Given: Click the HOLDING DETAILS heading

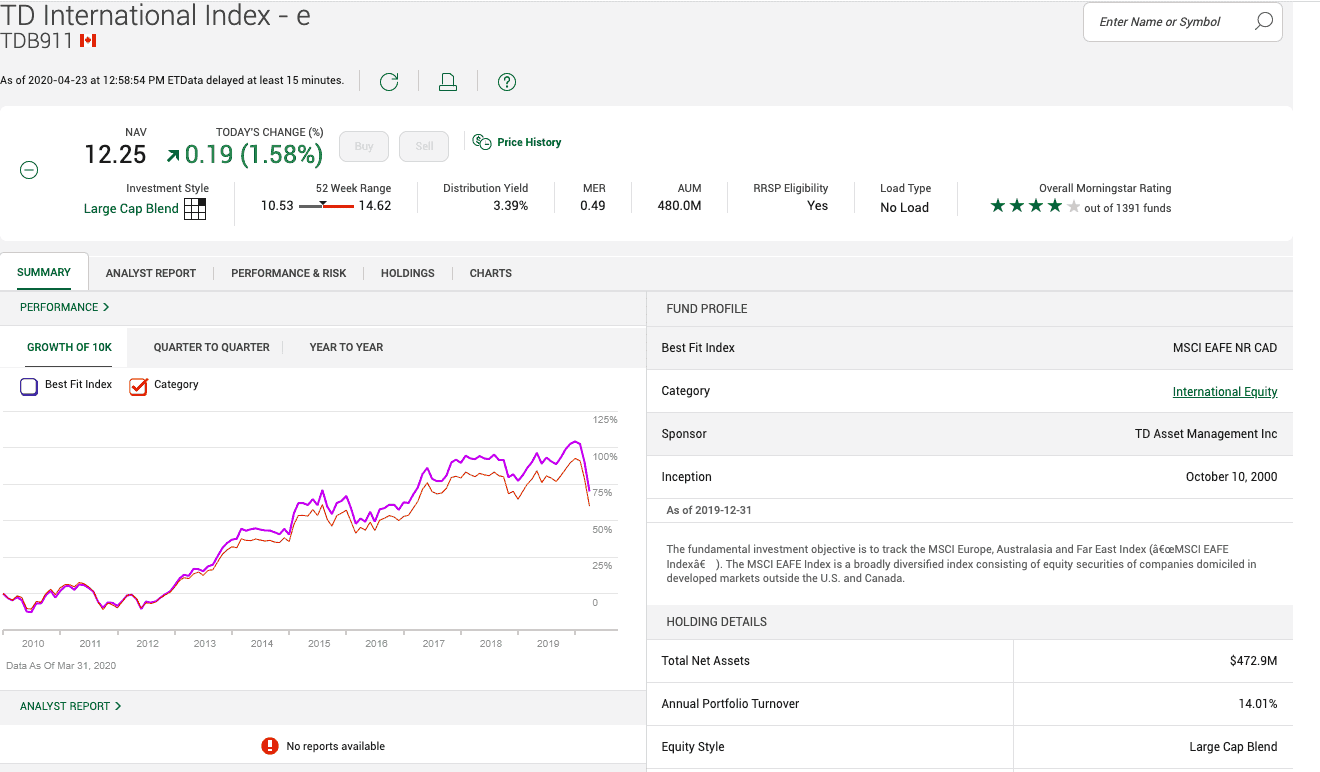Looking at the screenshot, I should [x=717, y=622].
